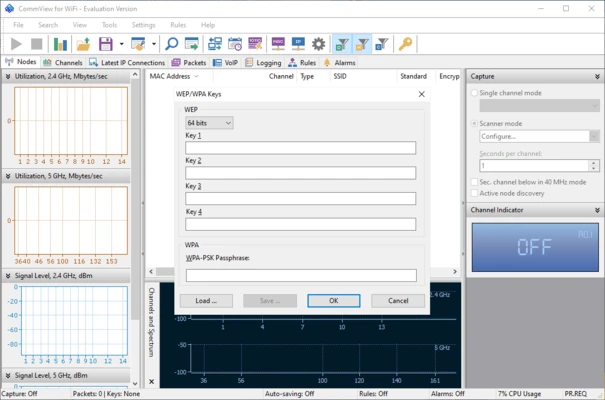Click the WPA-PSK Passphrase field

301,275
